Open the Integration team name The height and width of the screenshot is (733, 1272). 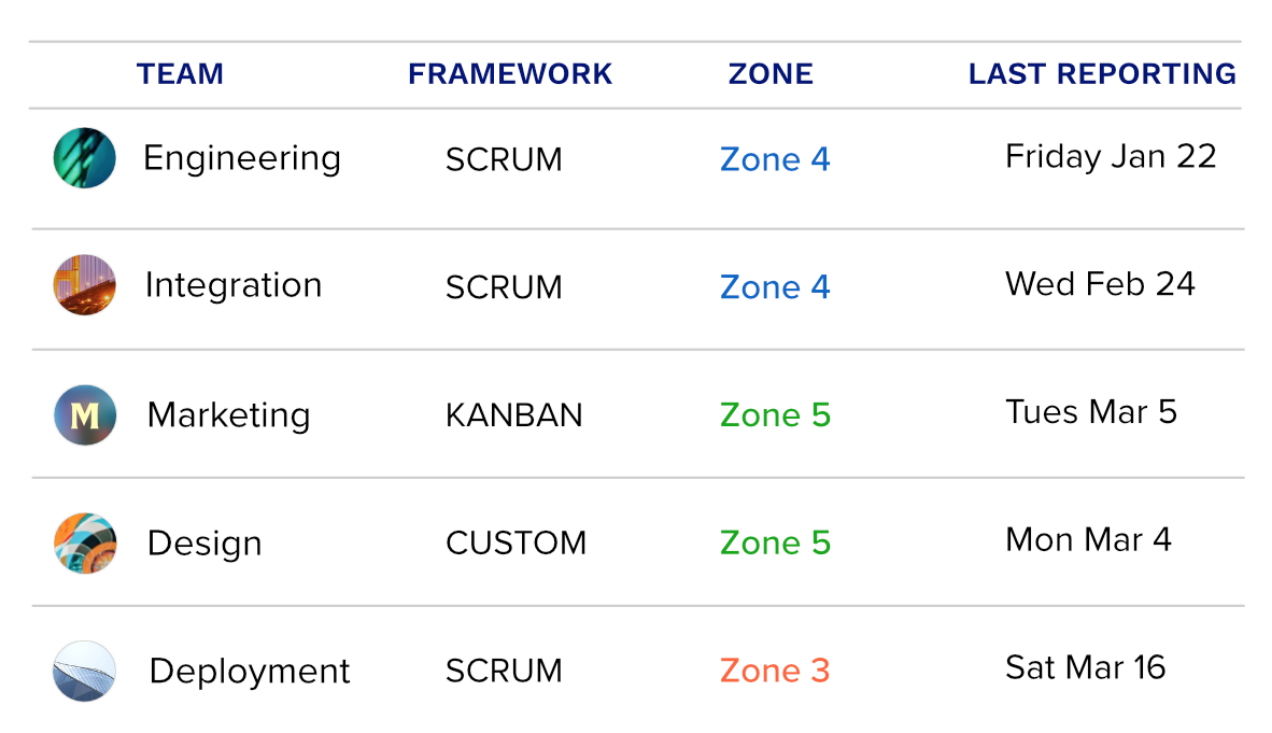pyautogui.click(x=234, y=286)
